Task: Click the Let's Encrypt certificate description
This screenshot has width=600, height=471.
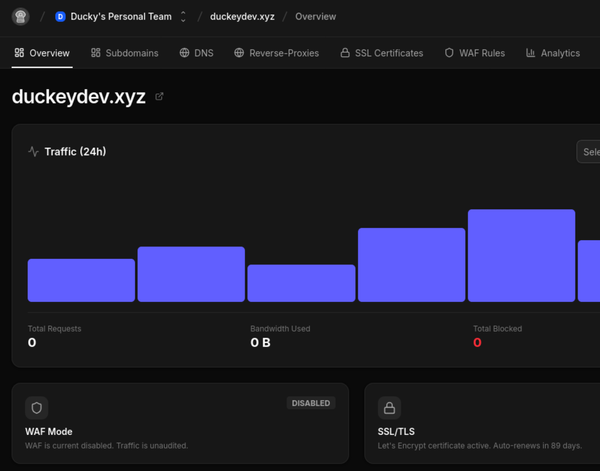Action: [x=480, y=446]
